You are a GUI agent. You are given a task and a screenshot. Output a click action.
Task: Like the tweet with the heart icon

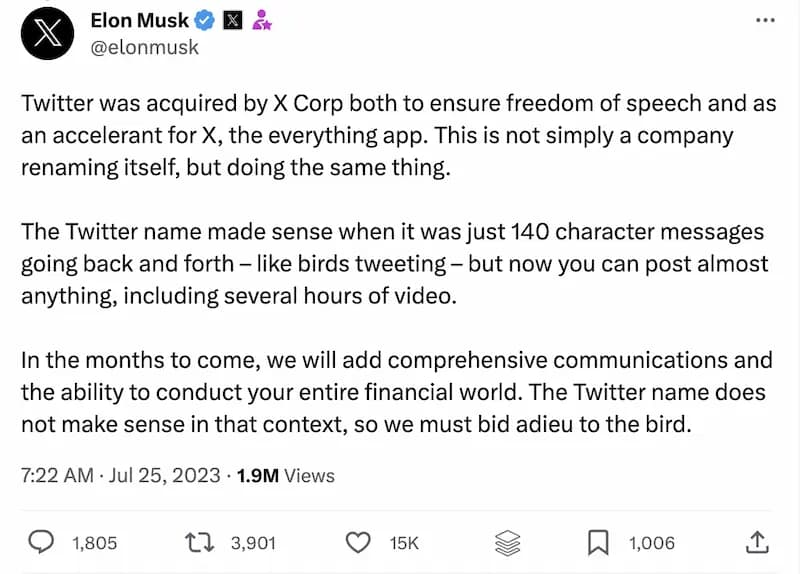click(358, 543)
